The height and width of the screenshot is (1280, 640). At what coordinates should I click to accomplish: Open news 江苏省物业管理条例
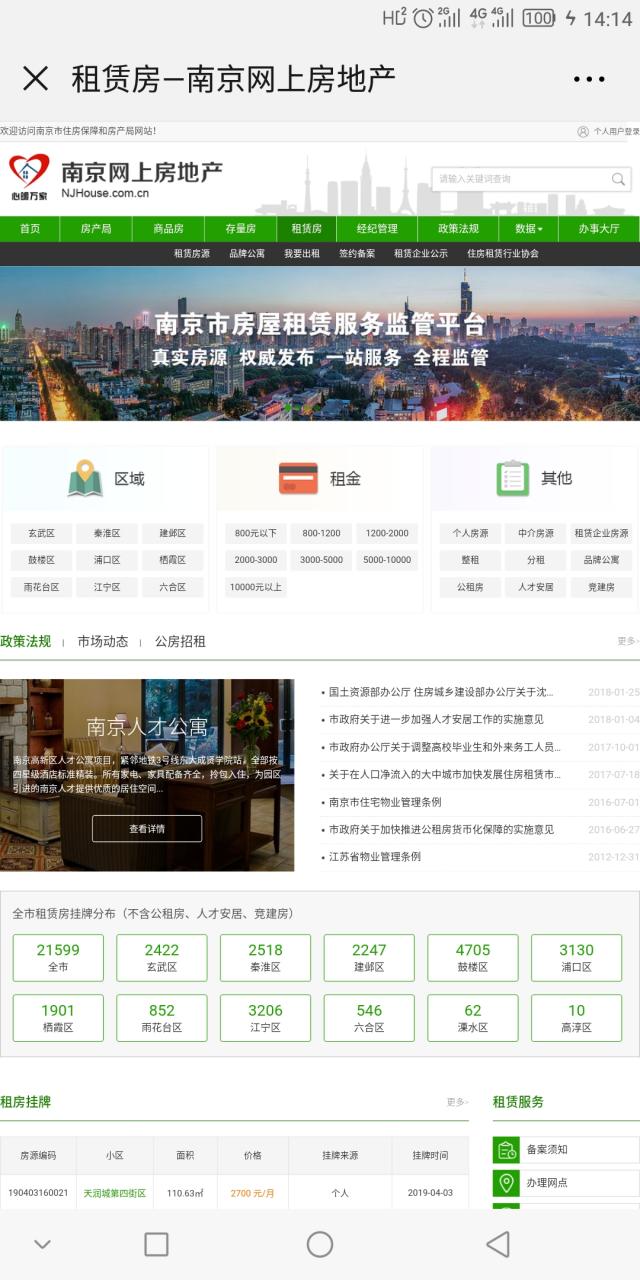pyautogui.click(x=375, y=857)
